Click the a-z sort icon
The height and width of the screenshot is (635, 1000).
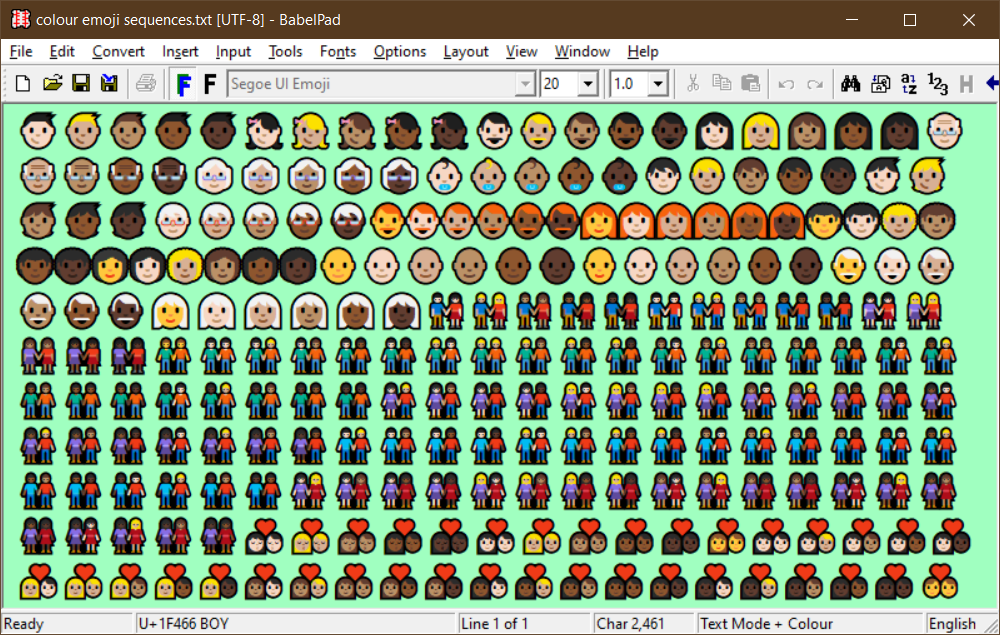click(909, 84)
